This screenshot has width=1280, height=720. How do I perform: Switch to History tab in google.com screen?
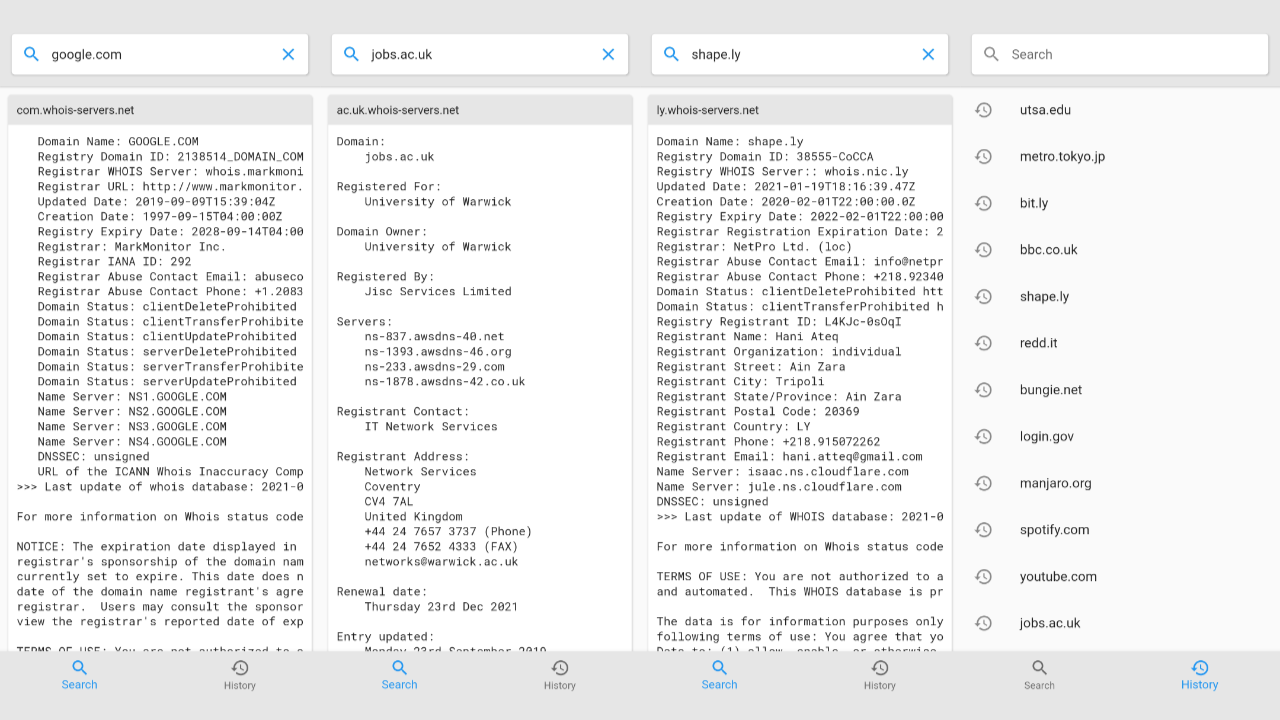point(240,675)
